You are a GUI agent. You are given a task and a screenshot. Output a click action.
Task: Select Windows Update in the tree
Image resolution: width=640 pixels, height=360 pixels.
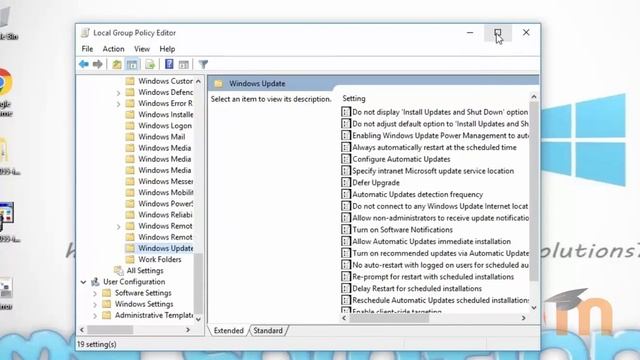(166, 248)
